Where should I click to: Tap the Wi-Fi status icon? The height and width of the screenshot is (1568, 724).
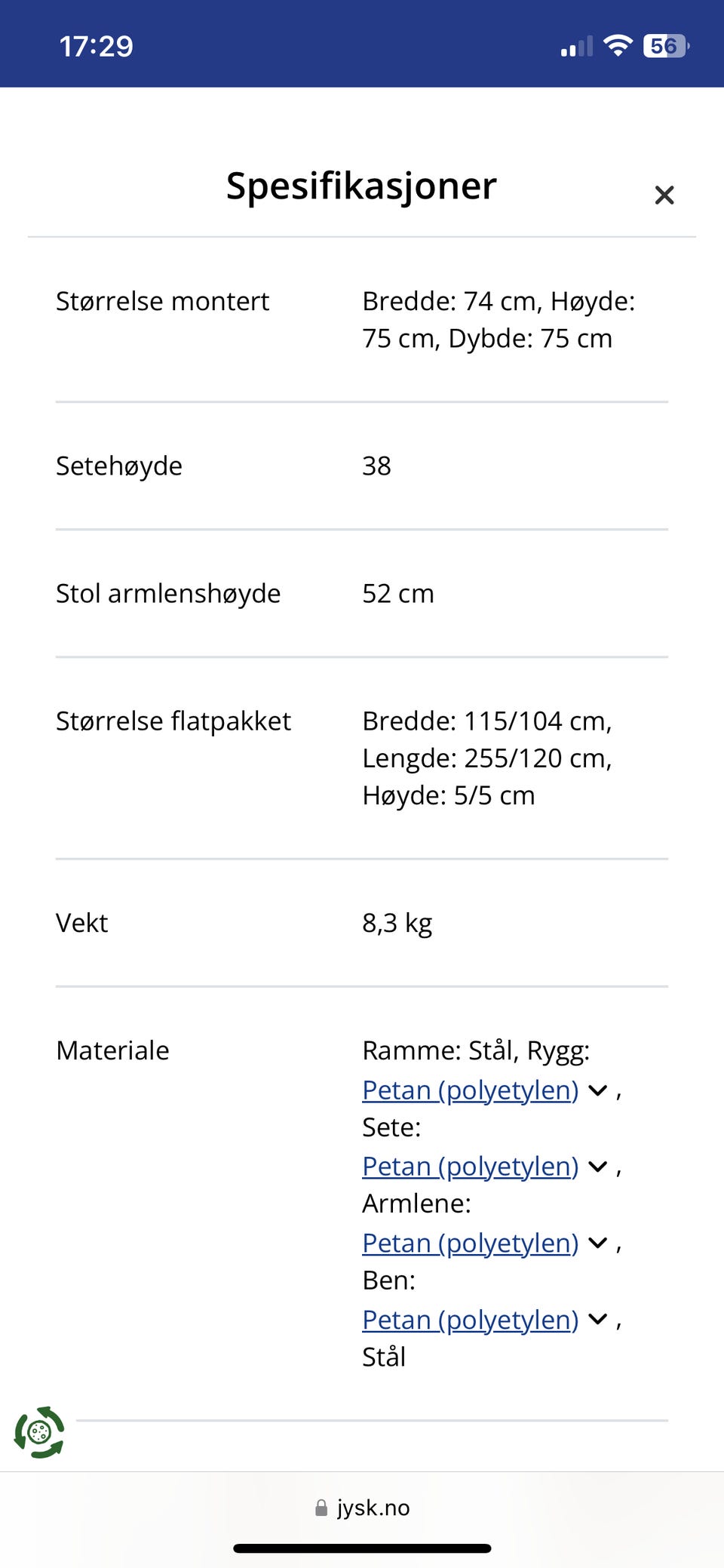click(618, 46)
